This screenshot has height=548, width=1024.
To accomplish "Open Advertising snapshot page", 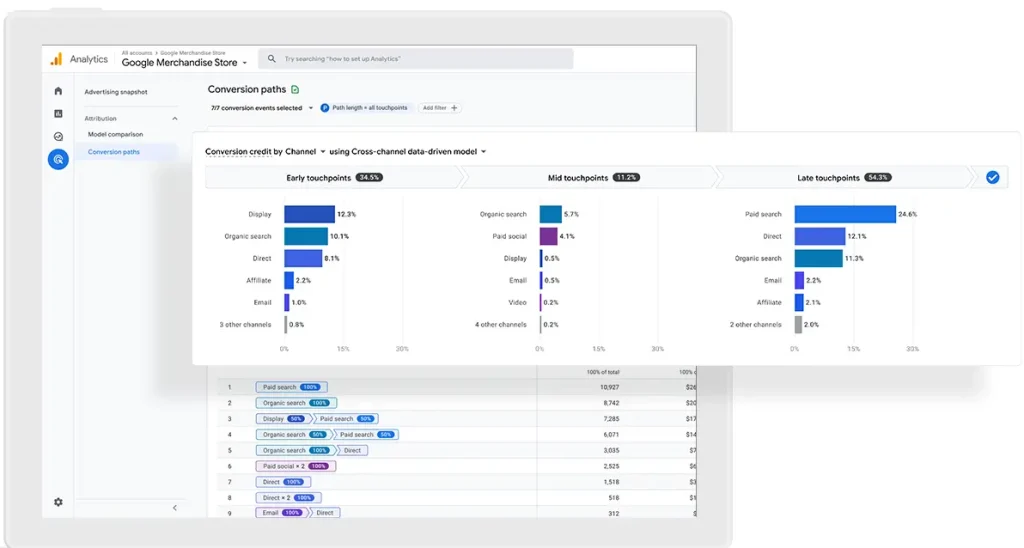I will [116, 92].
